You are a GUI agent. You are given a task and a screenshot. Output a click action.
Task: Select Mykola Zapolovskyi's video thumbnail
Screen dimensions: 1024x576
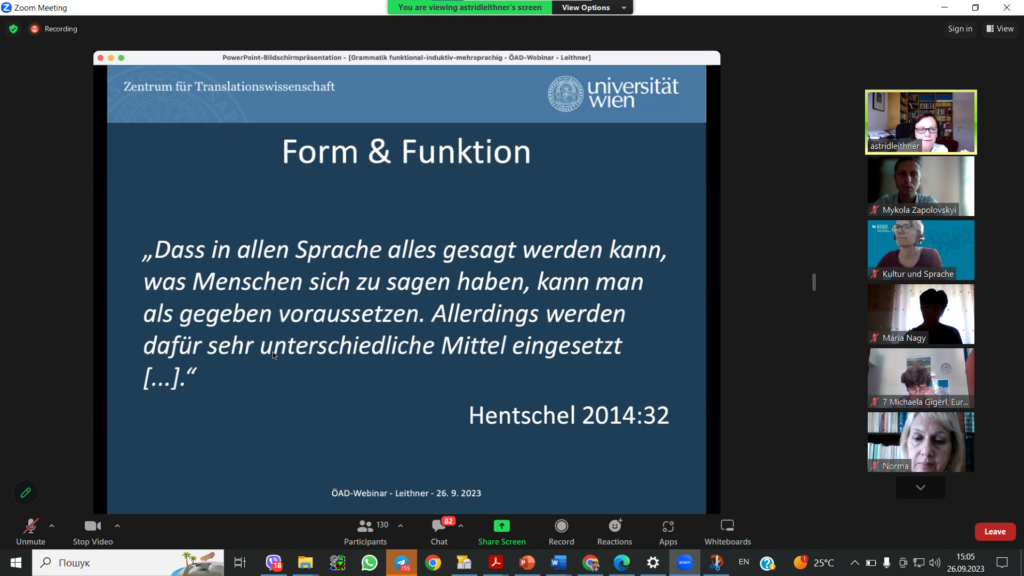pyautogui.click(x=921, y=186)
